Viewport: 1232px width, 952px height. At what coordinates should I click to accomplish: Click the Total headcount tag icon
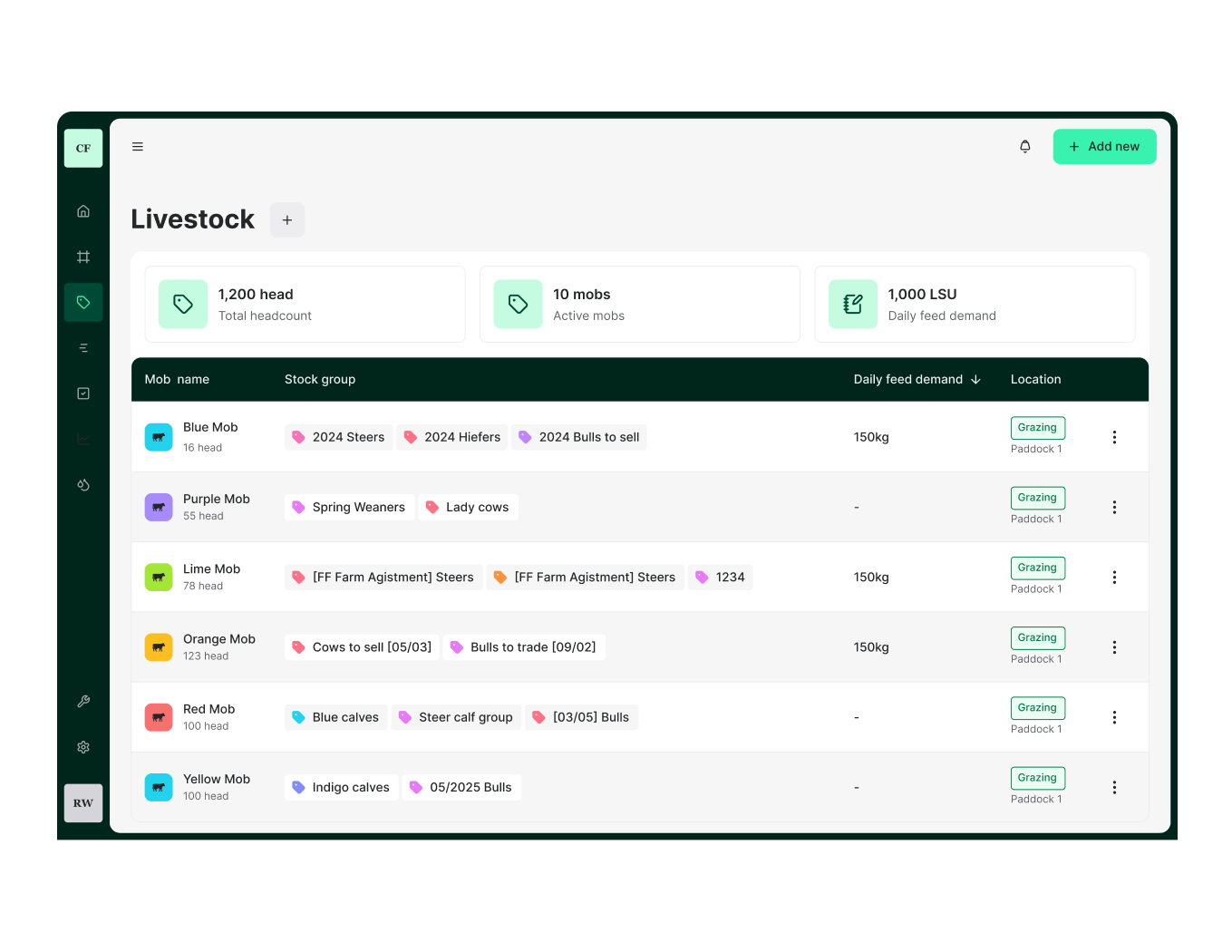(183, 304)
